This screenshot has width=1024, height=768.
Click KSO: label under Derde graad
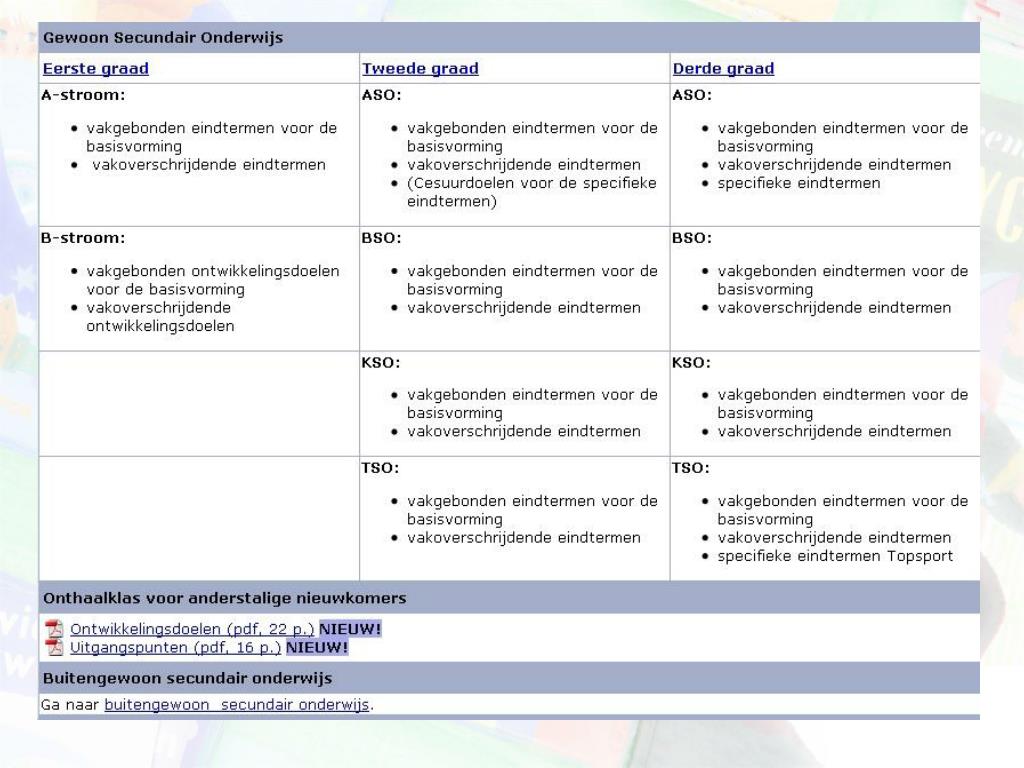[x=692, y=363]
